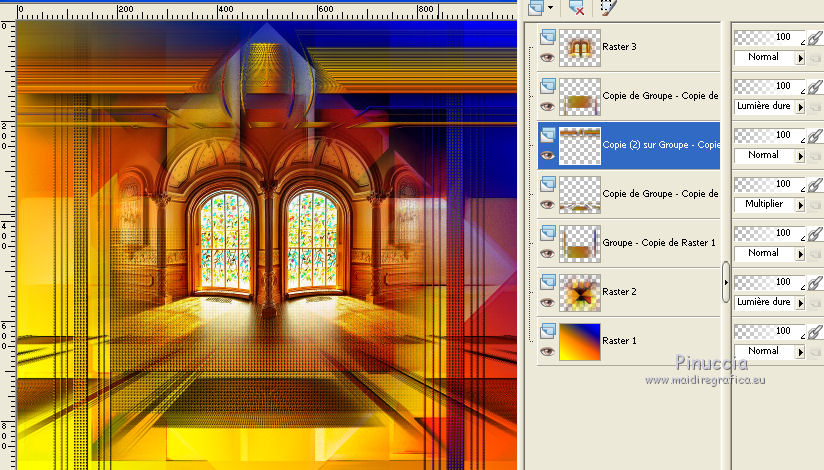The height and width of the screenshot is (470, 824).
Task: Open the new layer type dropdown arrow
Action: tap(549, 7)
